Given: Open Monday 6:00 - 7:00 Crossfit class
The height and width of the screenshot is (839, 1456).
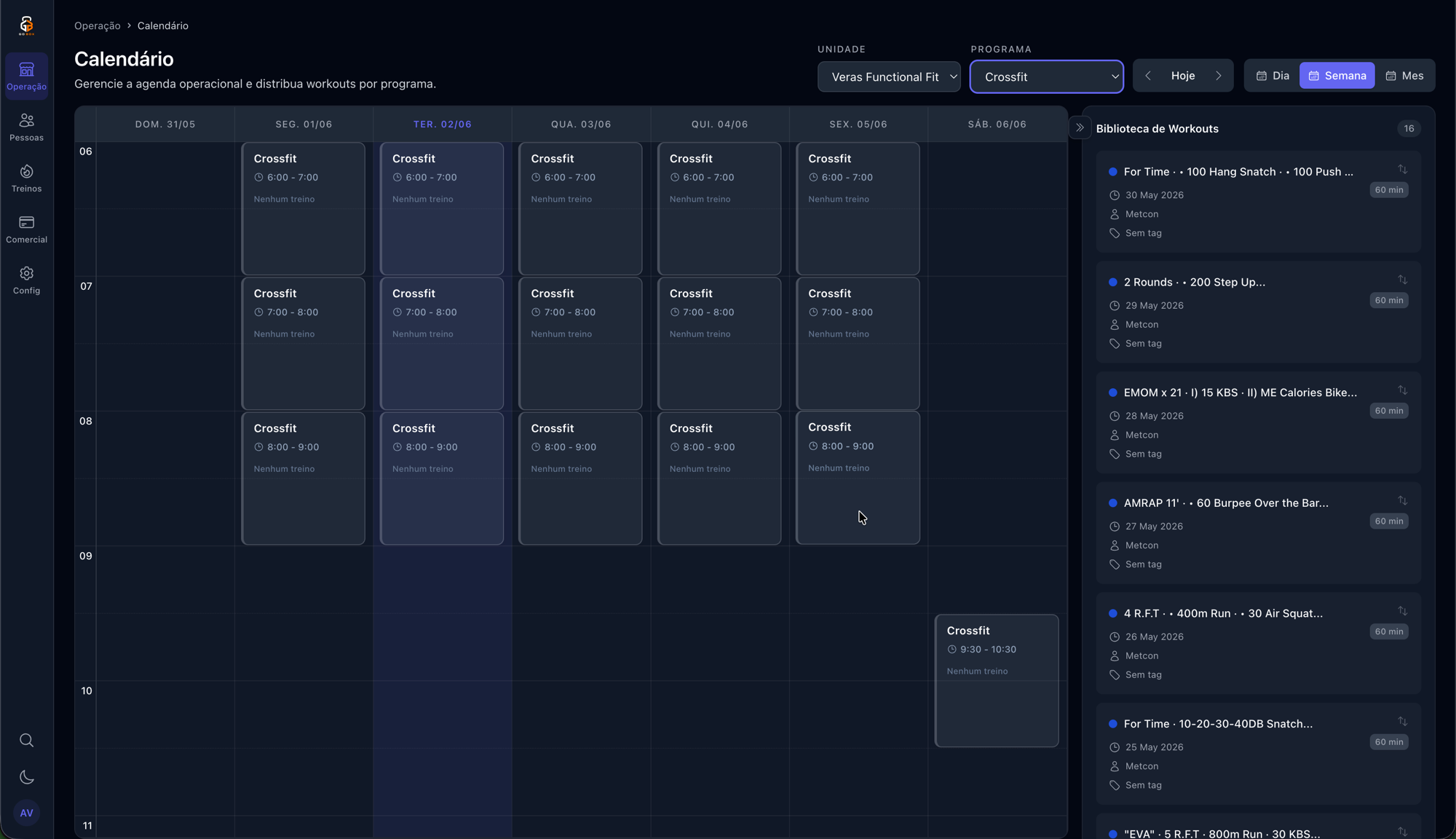Looking at the screenshot, I should tap(303, 209).
